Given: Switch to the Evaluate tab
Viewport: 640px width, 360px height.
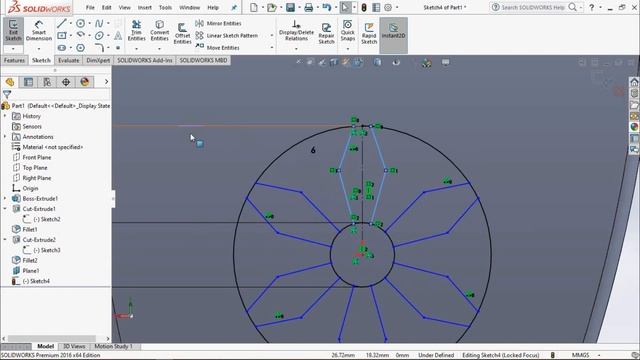Looking at the screenshot, I should coord(68,60).
